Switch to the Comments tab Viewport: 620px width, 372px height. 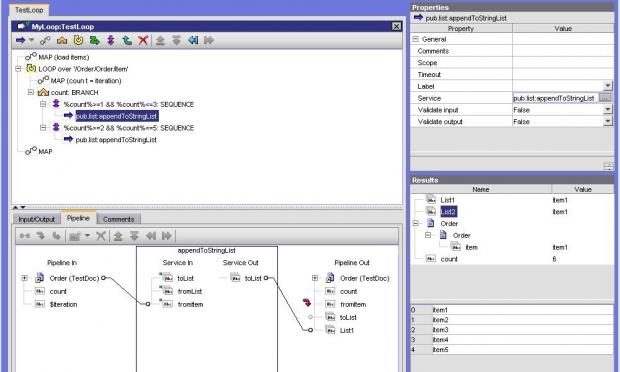pyautogui.click(x=118, y=219)
